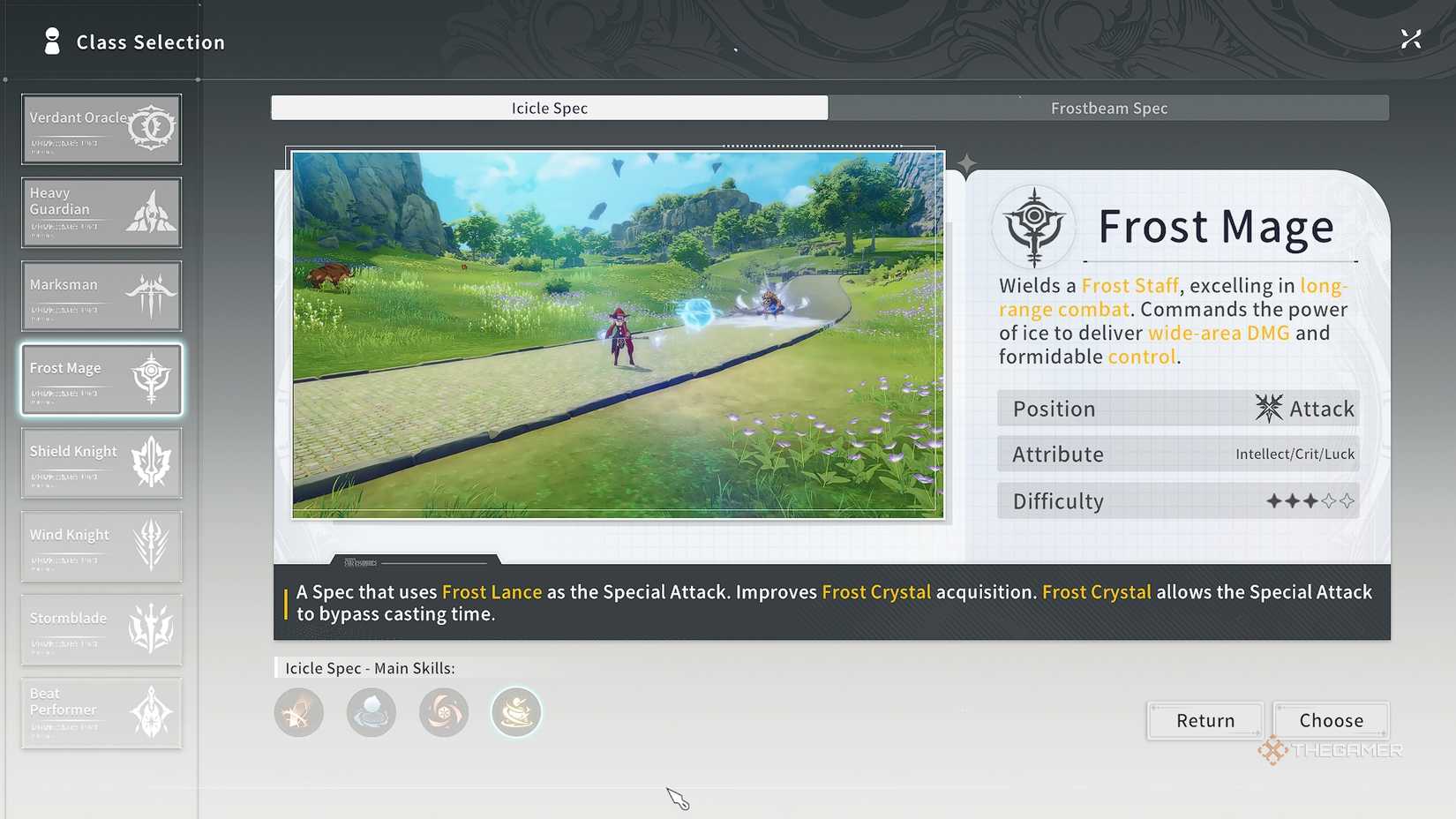Click the Frost Mage class card
The width and height of the screenshot is (1456, 819).
(x=101, y=379)
